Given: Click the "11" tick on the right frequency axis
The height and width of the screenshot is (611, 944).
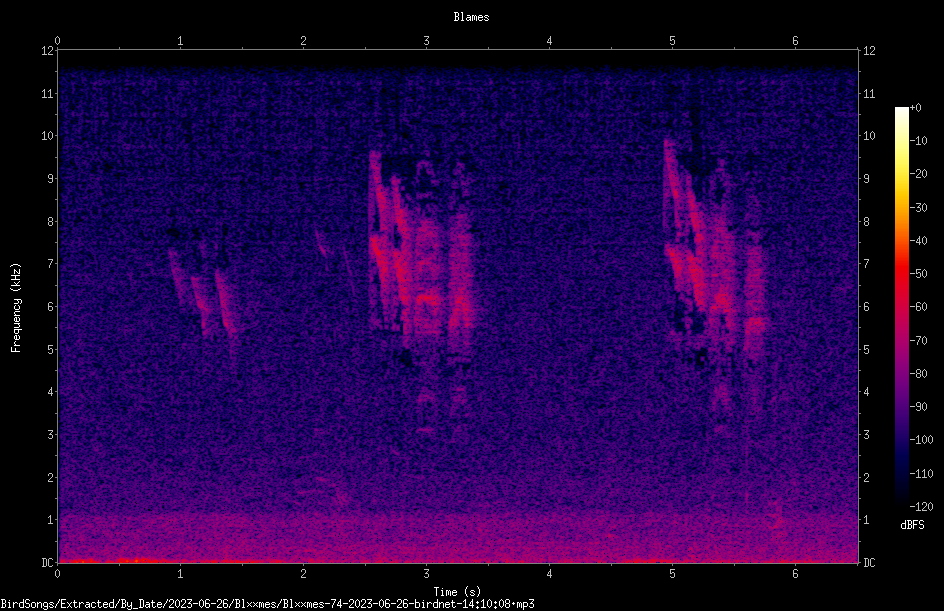Looking at the screenshot, I should pos(869,93).
